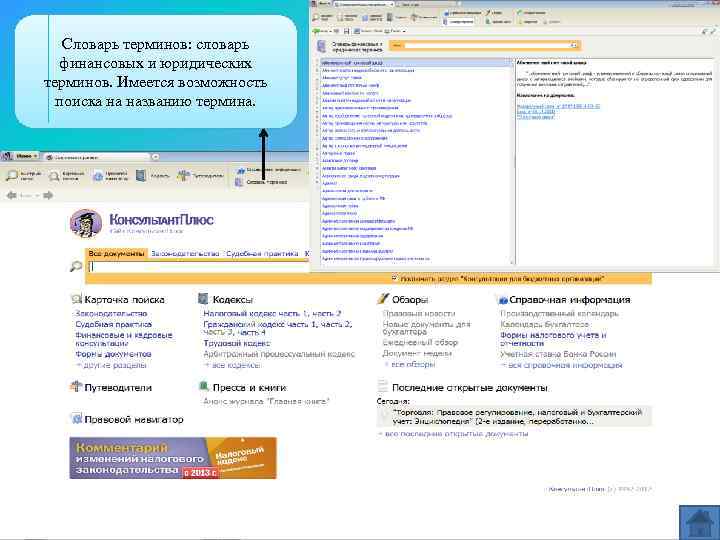
Task: Expand "все последние открытые документы"
Action: tap(453, 433)
